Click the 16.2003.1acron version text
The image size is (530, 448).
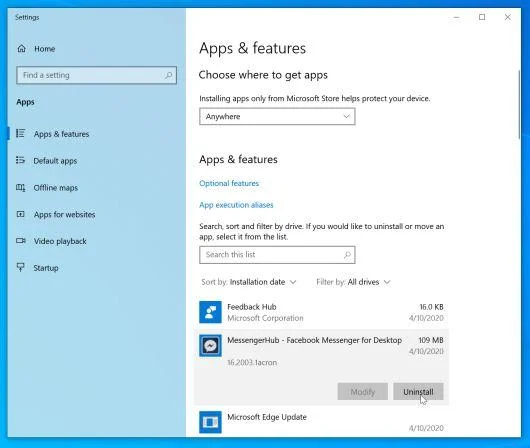click(x=252, y=362)
